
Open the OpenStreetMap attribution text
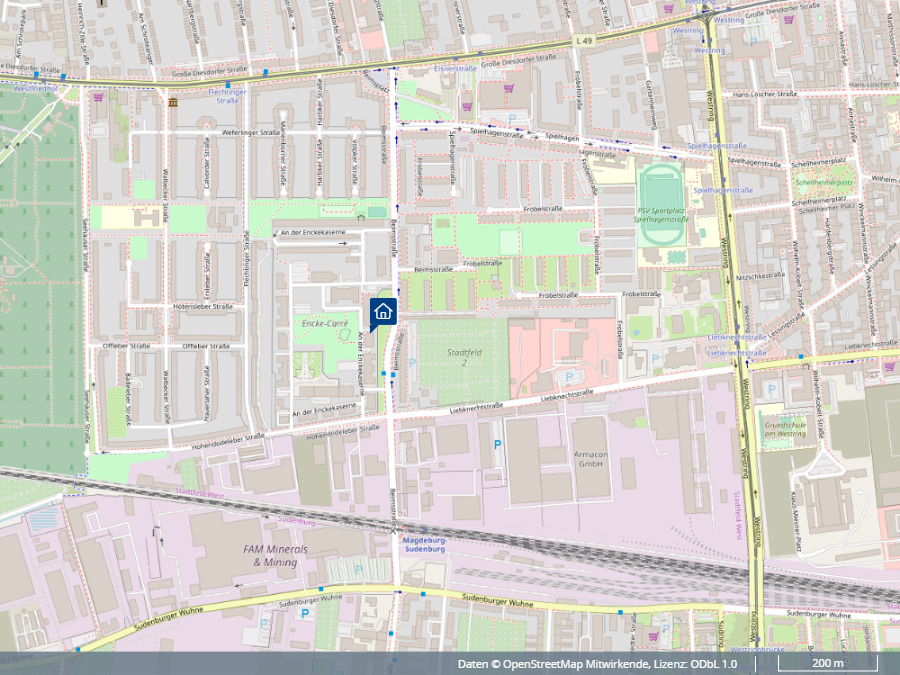pyautogui.click(x=597, y=664)
